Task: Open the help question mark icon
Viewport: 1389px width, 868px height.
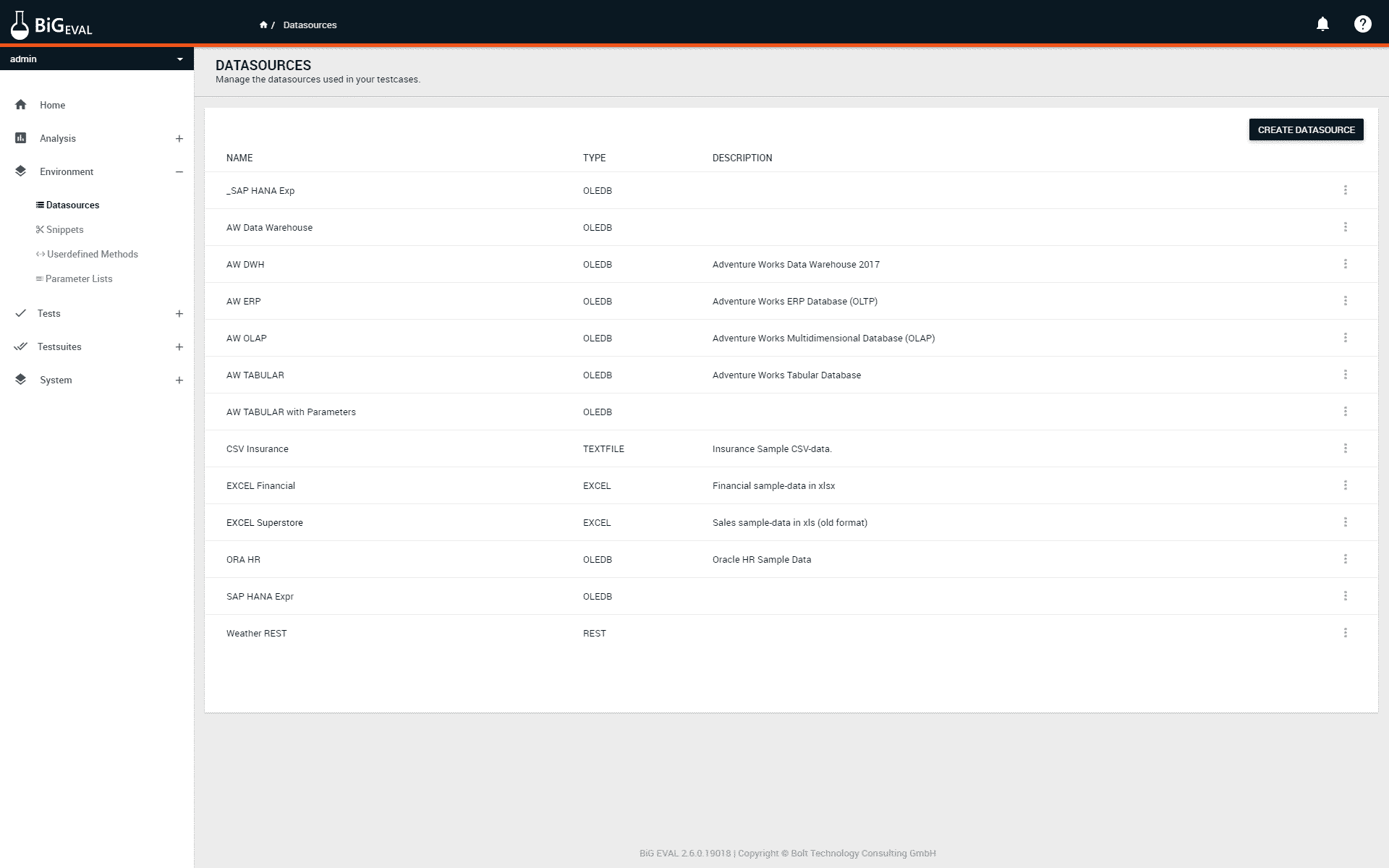Action: pos(1362,24)
